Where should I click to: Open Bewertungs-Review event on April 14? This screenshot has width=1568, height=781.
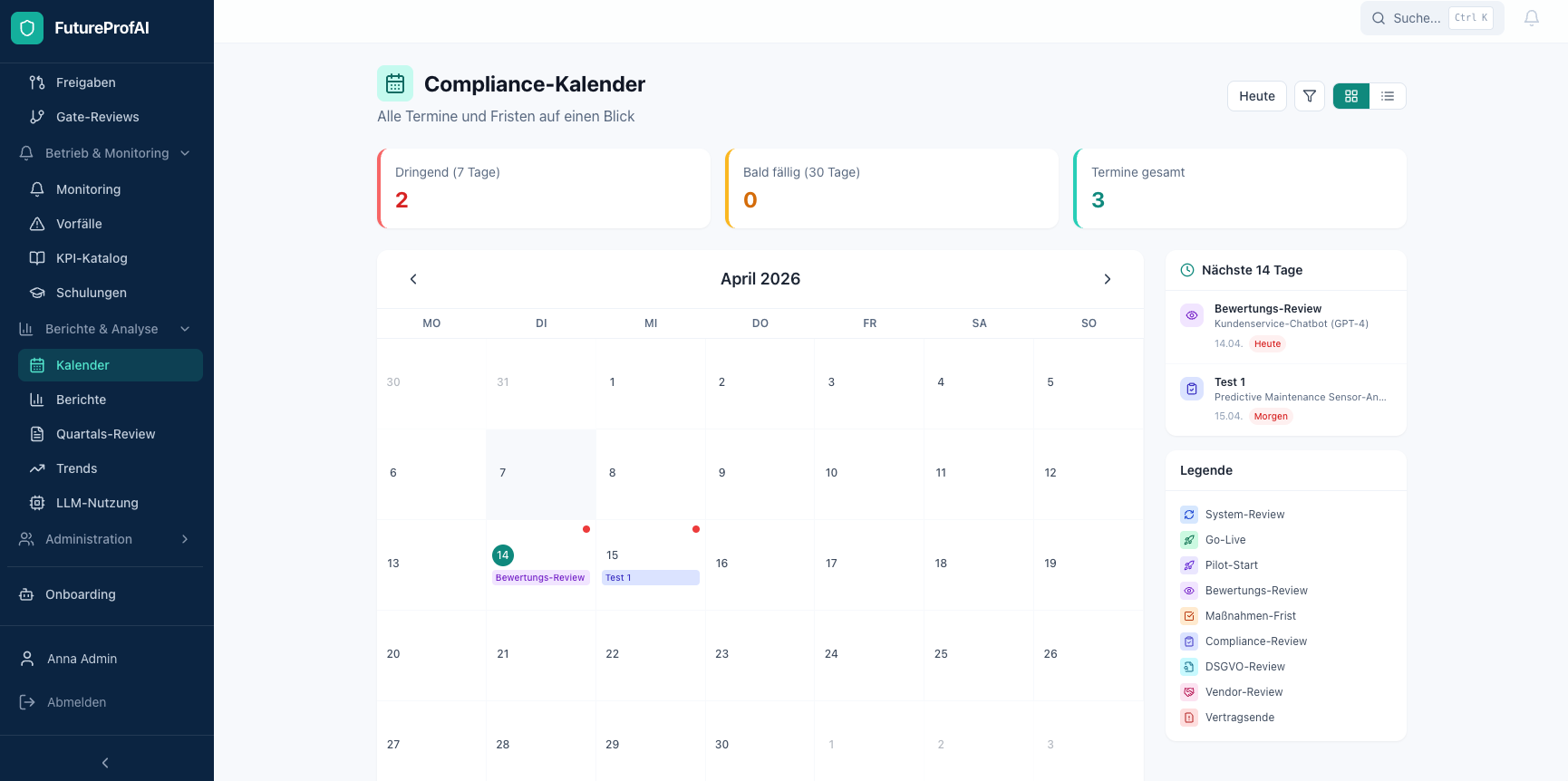click(541, 577)
